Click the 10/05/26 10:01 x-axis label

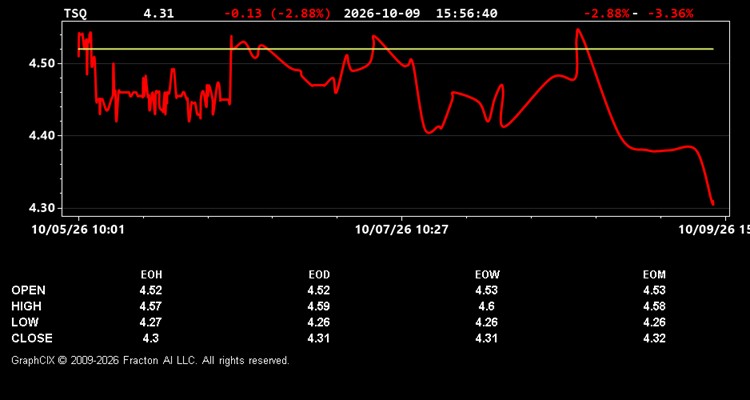point(78,230)
